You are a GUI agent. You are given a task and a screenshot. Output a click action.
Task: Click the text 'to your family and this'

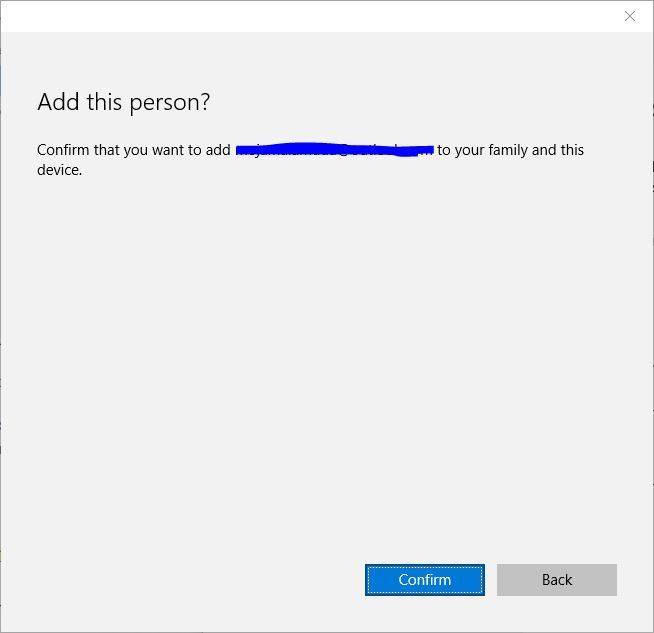coord(510,150)
